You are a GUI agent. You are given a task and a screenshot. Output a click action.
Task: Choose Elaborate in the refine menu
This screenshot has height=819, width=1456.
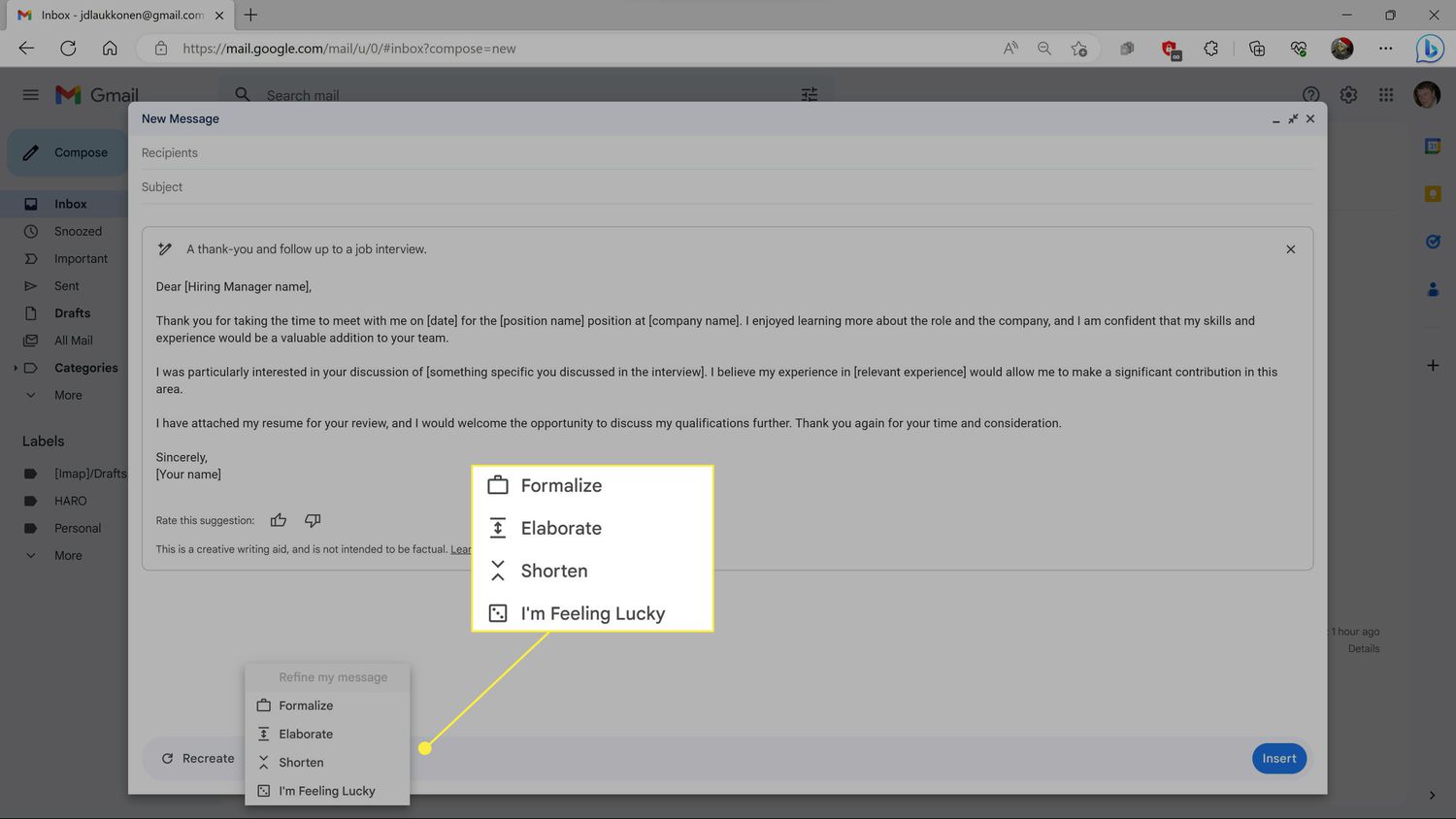[306, 735]
